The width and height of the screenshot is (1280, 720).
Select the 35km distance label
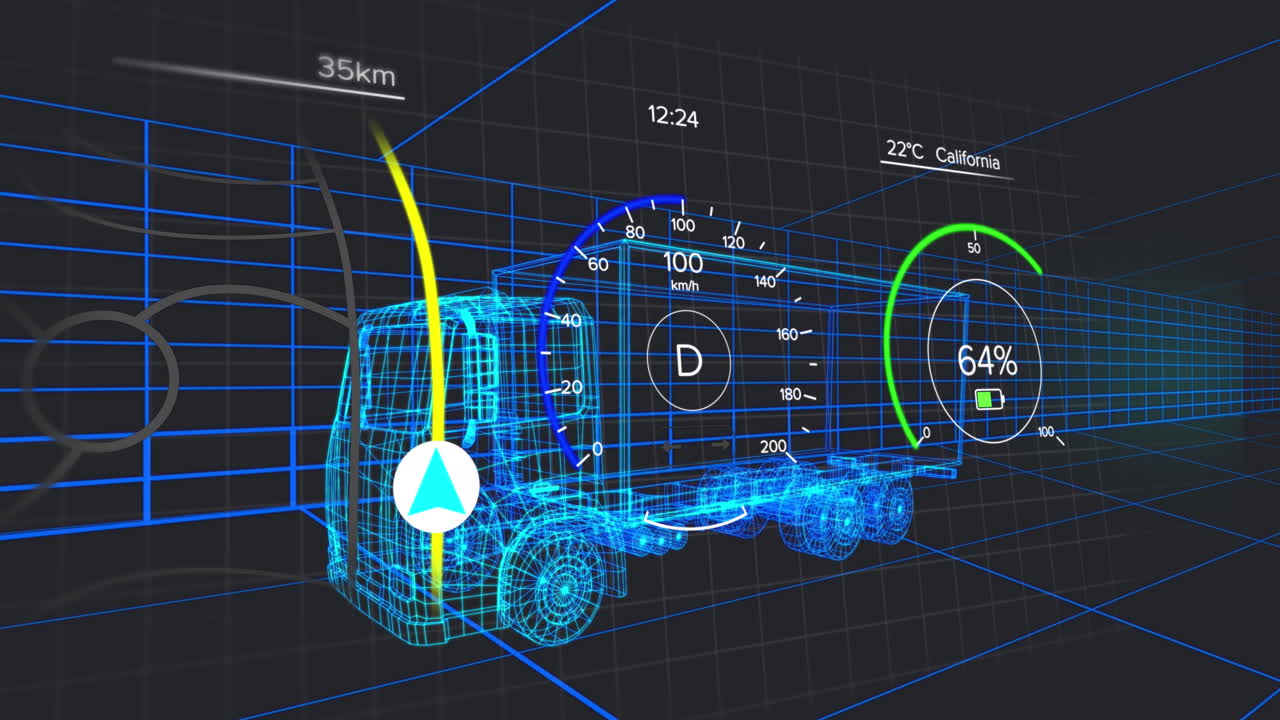[x=356, y=72]
